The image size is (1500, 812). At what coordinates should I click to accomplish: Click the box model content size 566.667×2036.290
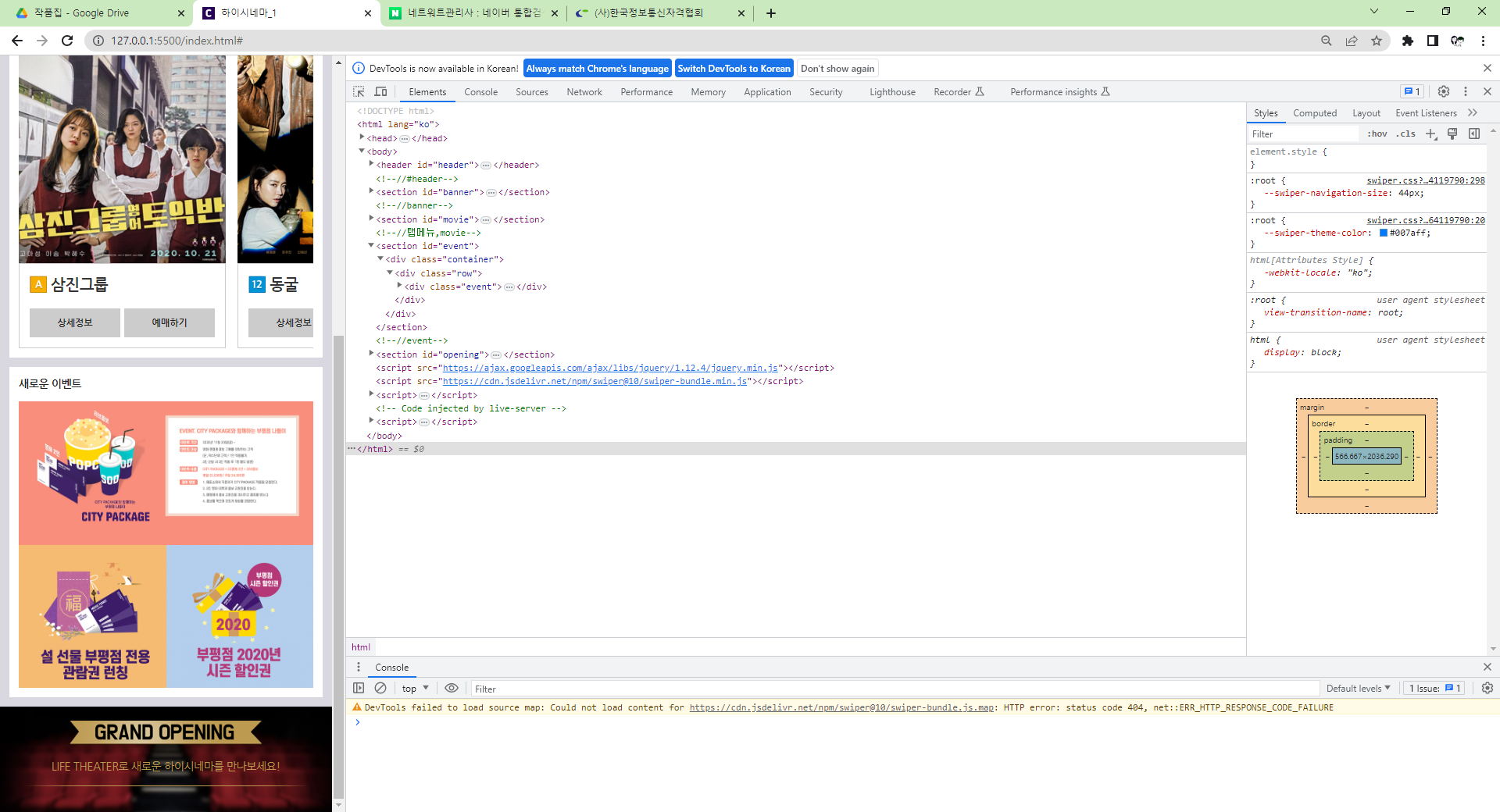coord(1366,456)
